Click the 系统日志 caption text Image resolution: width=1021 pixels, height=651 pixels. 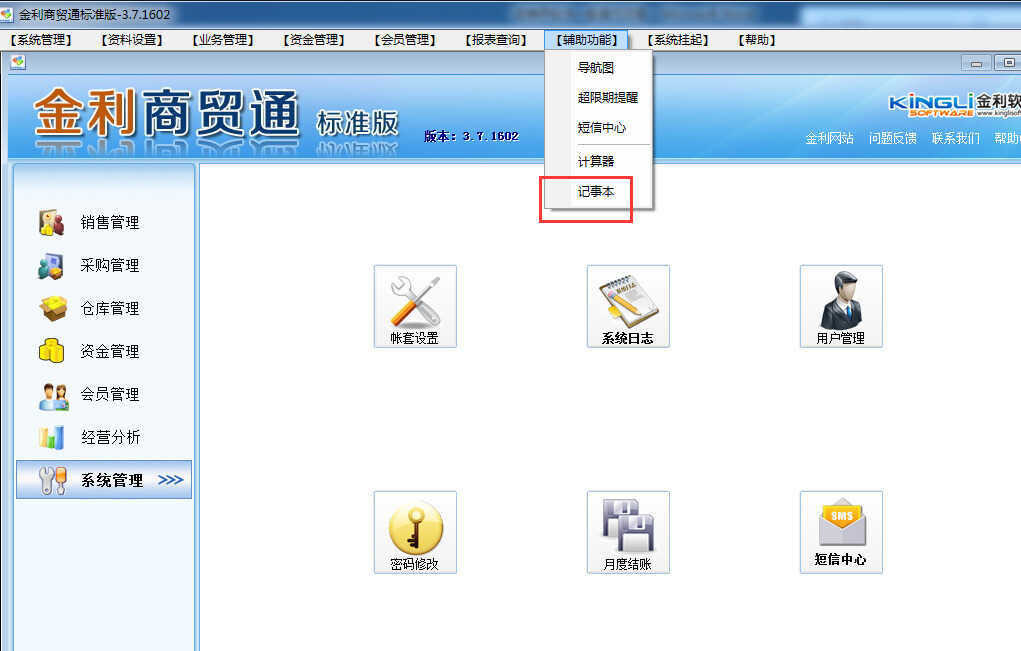pyautogui.click(x=628, y=338)
